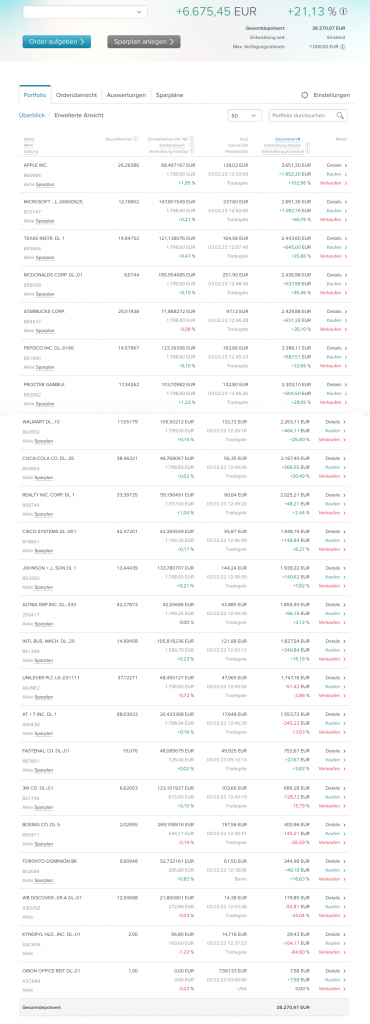The image size is (370, 1024).
Task: Select the Erweiterte Ansicht view
Action: click(x=79, y=116)
